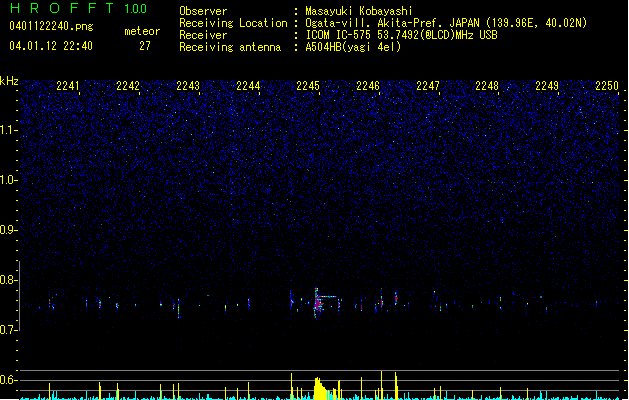Screen dimensions: 629x400
Task: Click the 'Receiver' field label
Action: (203, 35)
